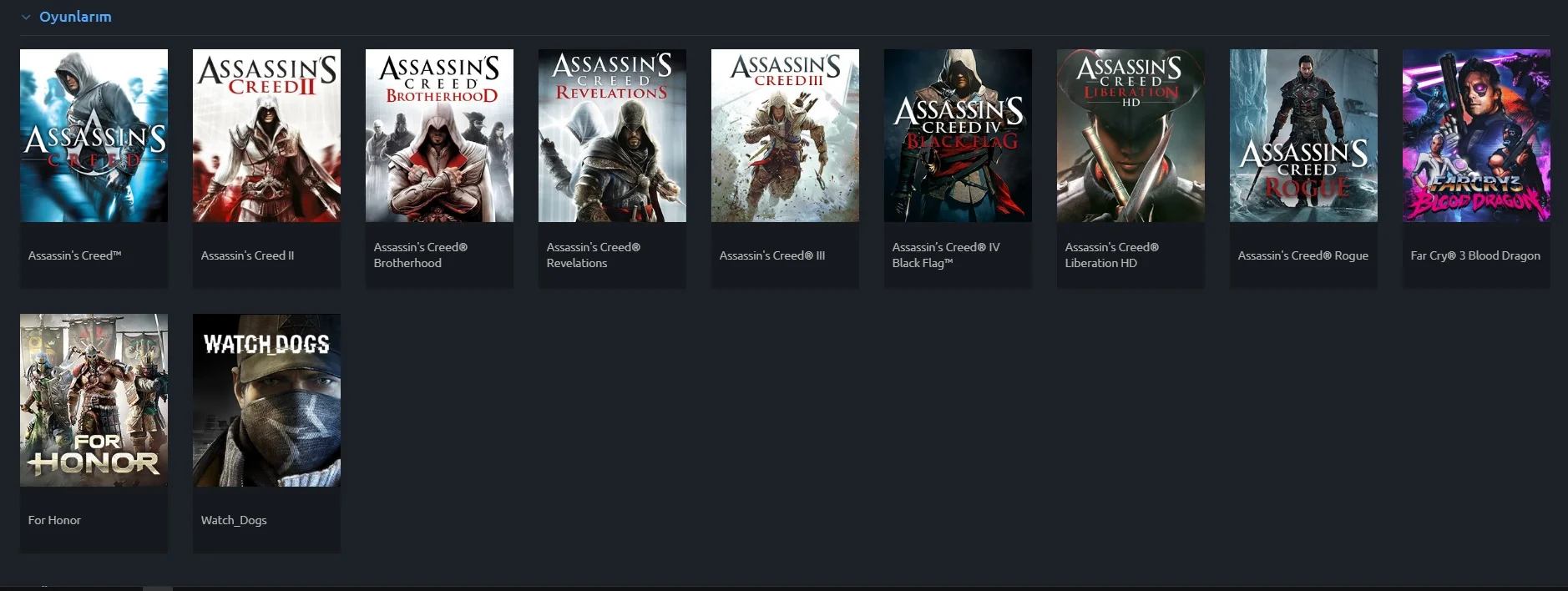1568x591 pixels.
Task: Open the Assassin's Creed Liberation HD cover
Action: 1130,135
